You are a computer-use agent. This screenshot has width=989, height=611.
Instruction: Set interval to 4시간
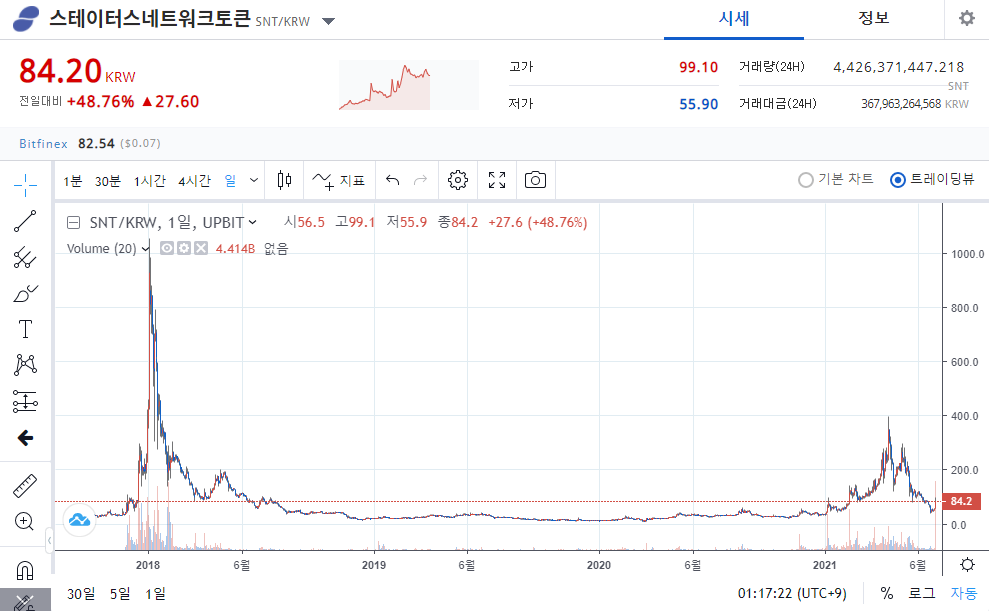point(194,182)
